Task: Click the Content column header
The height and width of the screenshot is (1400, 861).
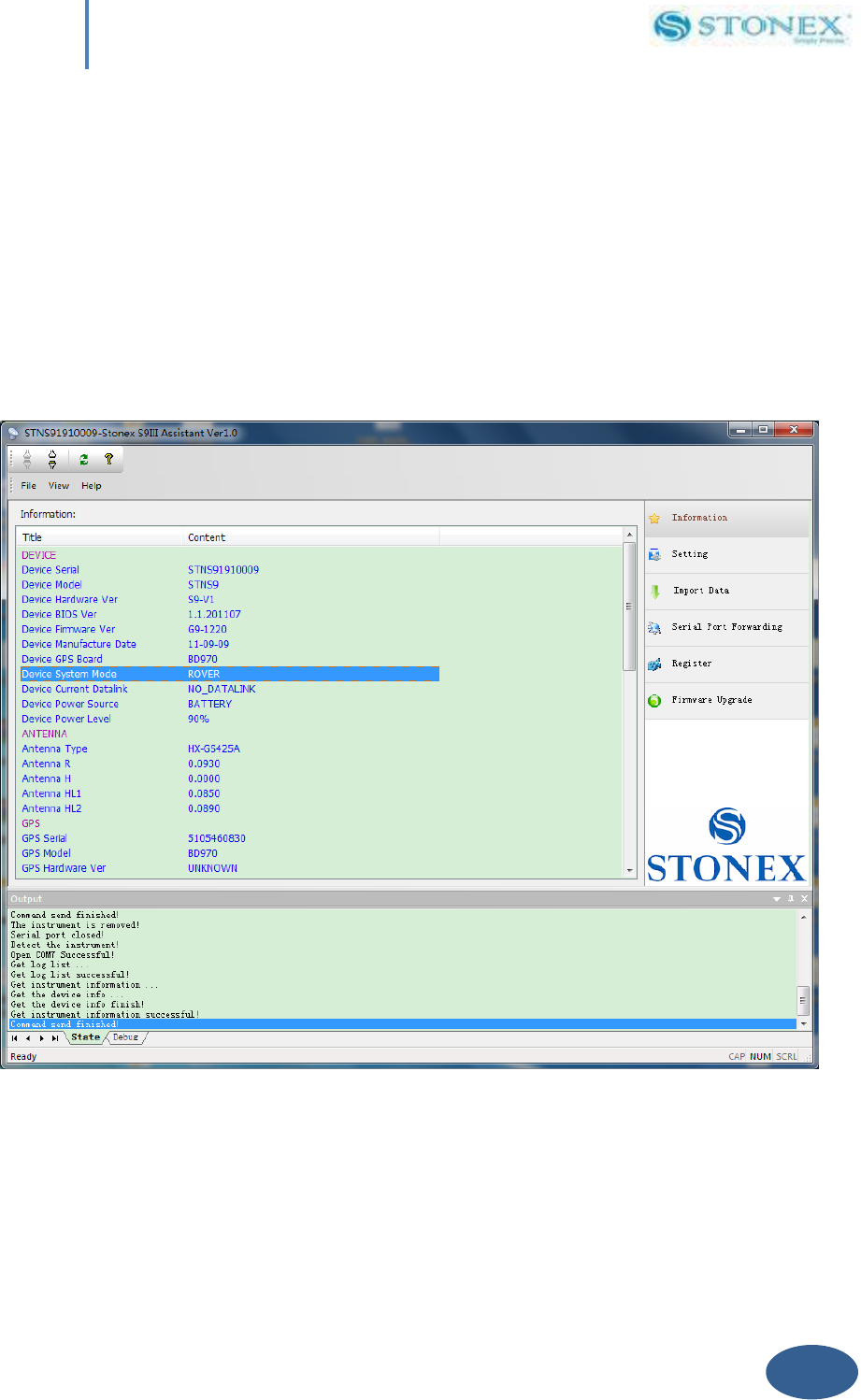Action: pos(311,537)
